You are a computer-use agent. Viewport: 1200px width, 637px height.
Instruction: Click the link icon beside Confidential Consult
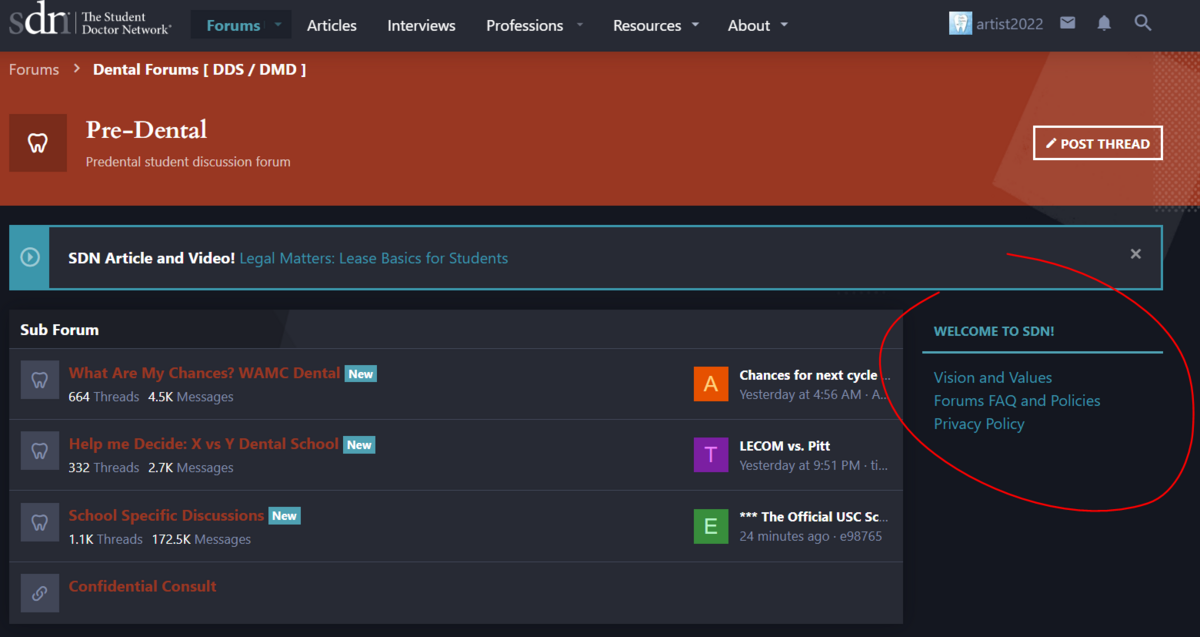point(40,593)
